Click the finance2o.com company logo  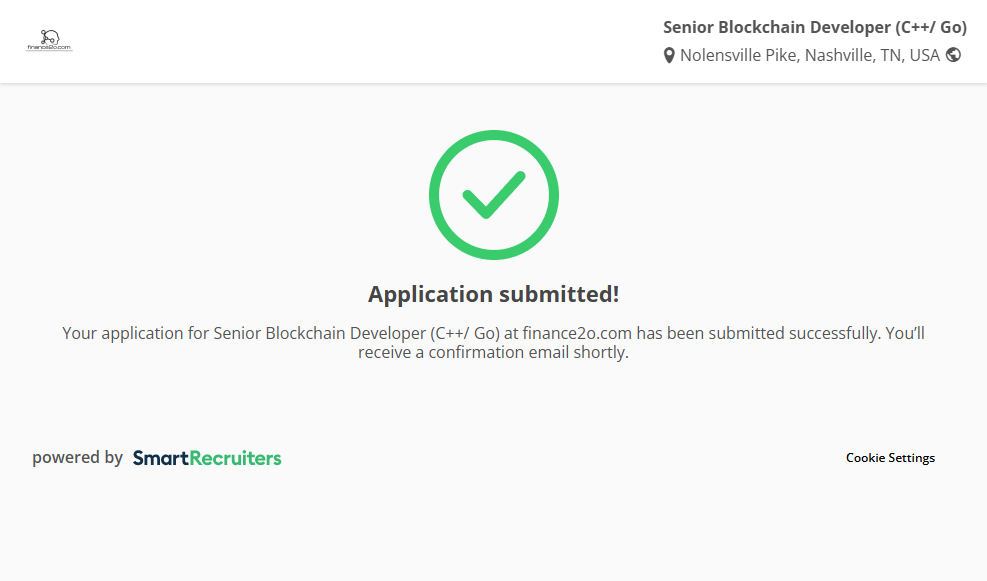(49, 41)
